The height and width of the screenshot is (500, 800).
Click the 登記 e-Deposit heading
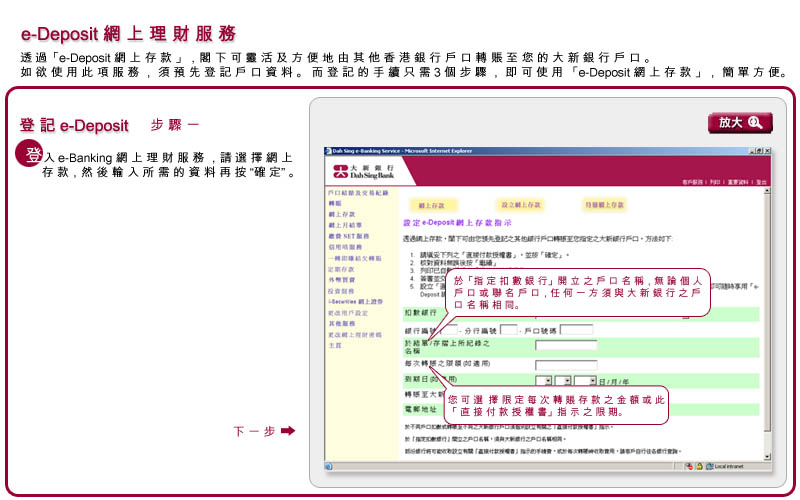click(74, 126)
